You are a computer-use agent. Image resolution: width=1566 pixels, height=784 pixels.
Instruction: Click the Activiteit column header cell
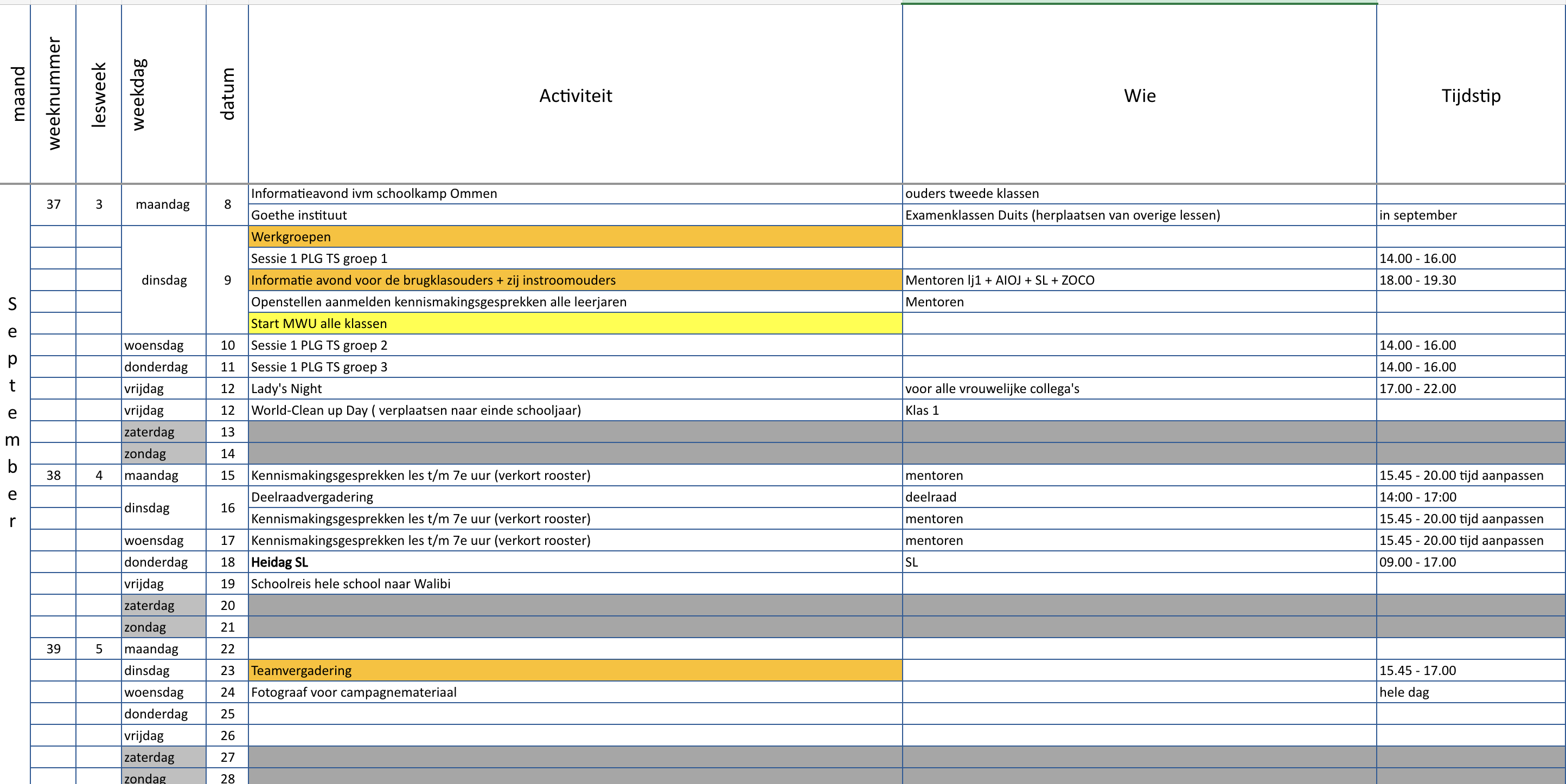pyautogui.click(x=575, y=95)
